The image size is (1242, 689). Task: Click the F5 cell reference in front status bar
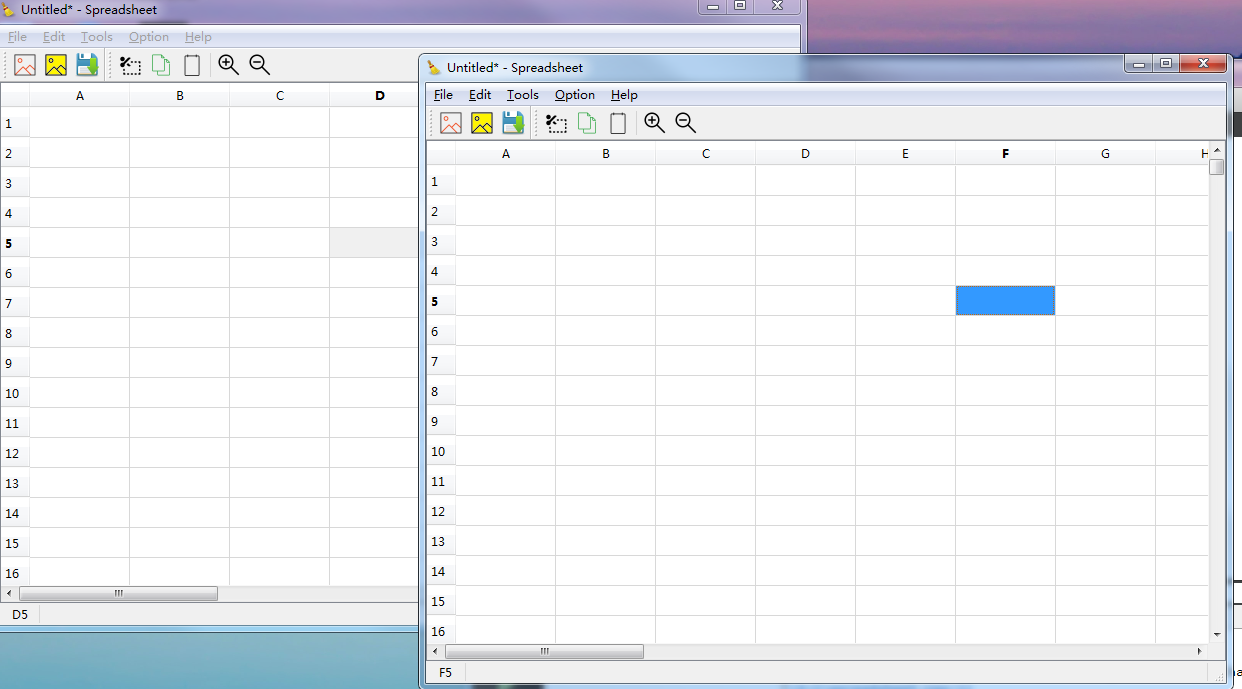(x=446, y=672)
